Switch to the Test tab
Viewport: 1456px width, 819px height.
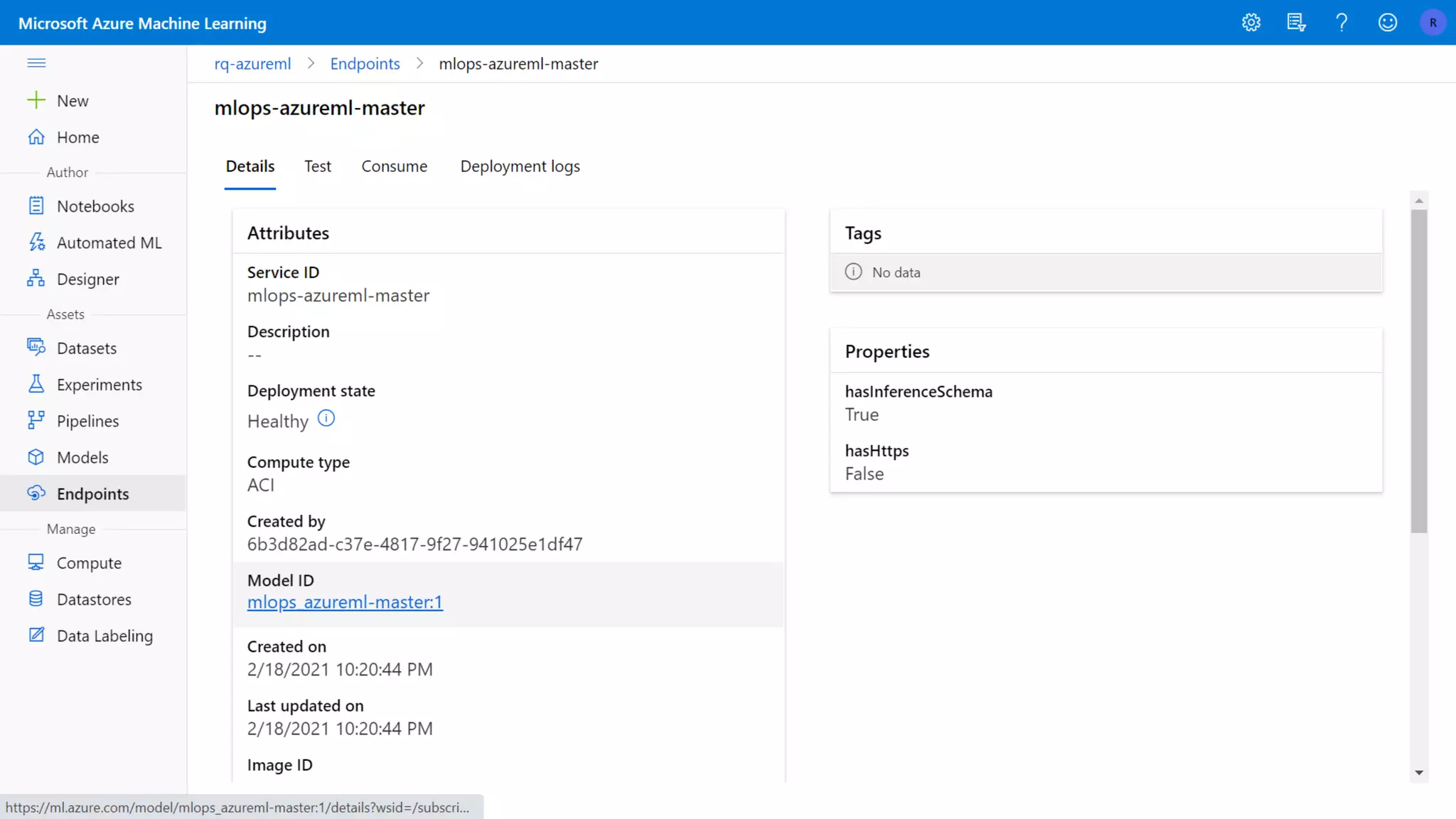pos(317,166)
